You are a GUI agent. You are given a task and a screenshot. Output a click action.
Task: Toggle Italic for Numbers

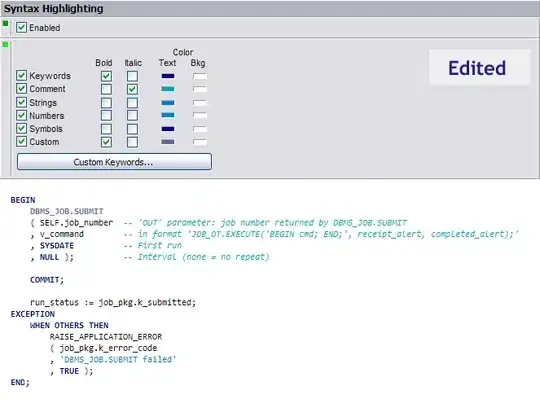[132, 115]
